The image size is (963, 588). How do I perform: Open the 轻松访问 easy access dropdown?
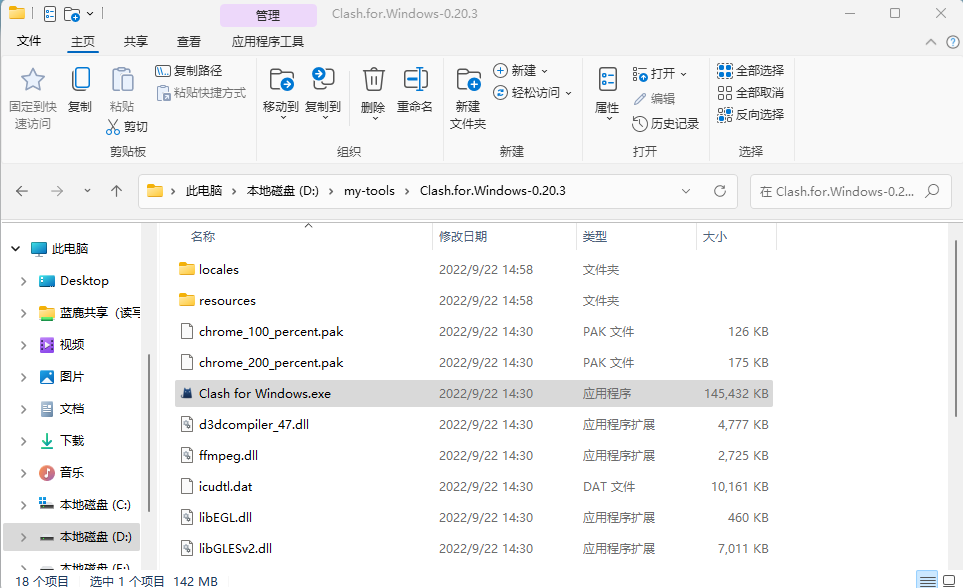pos(532,93)
